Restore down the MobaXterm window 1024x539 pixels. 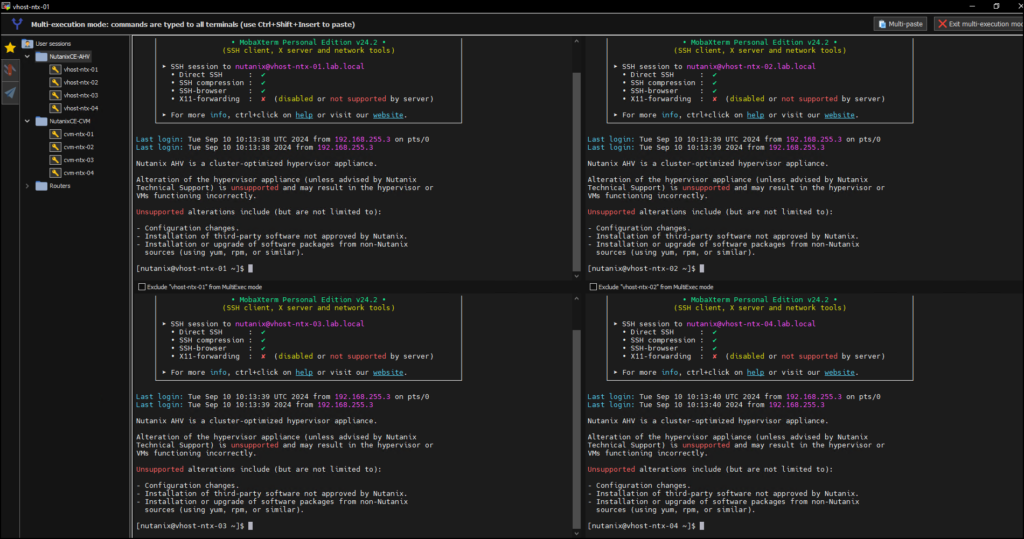point(997,6)
